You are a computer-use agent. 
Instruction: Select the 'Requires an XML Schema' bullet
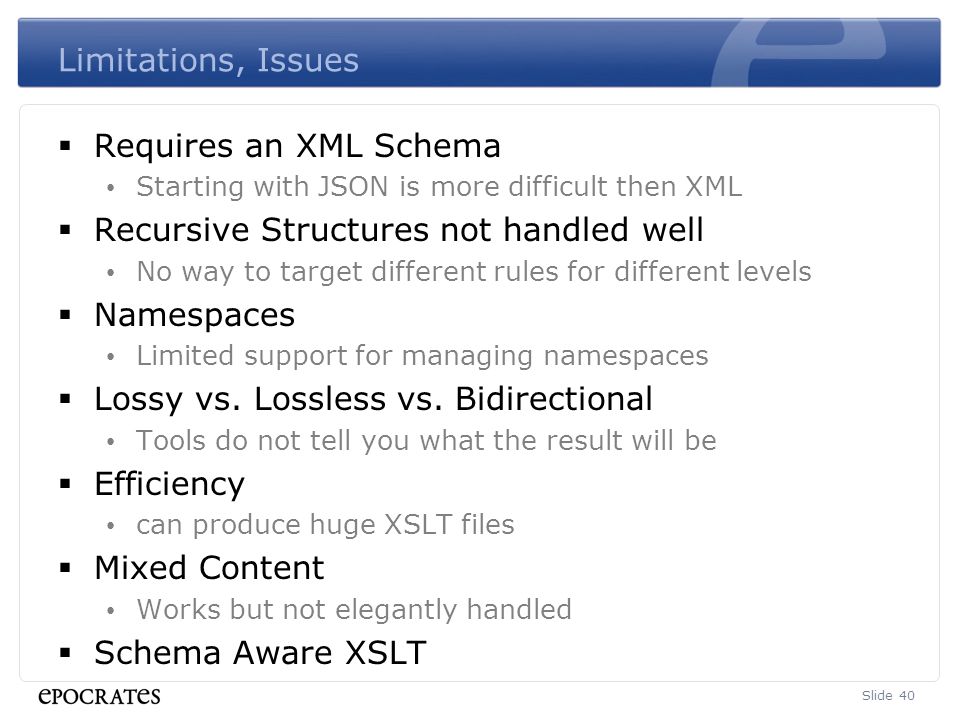(298, 146)
